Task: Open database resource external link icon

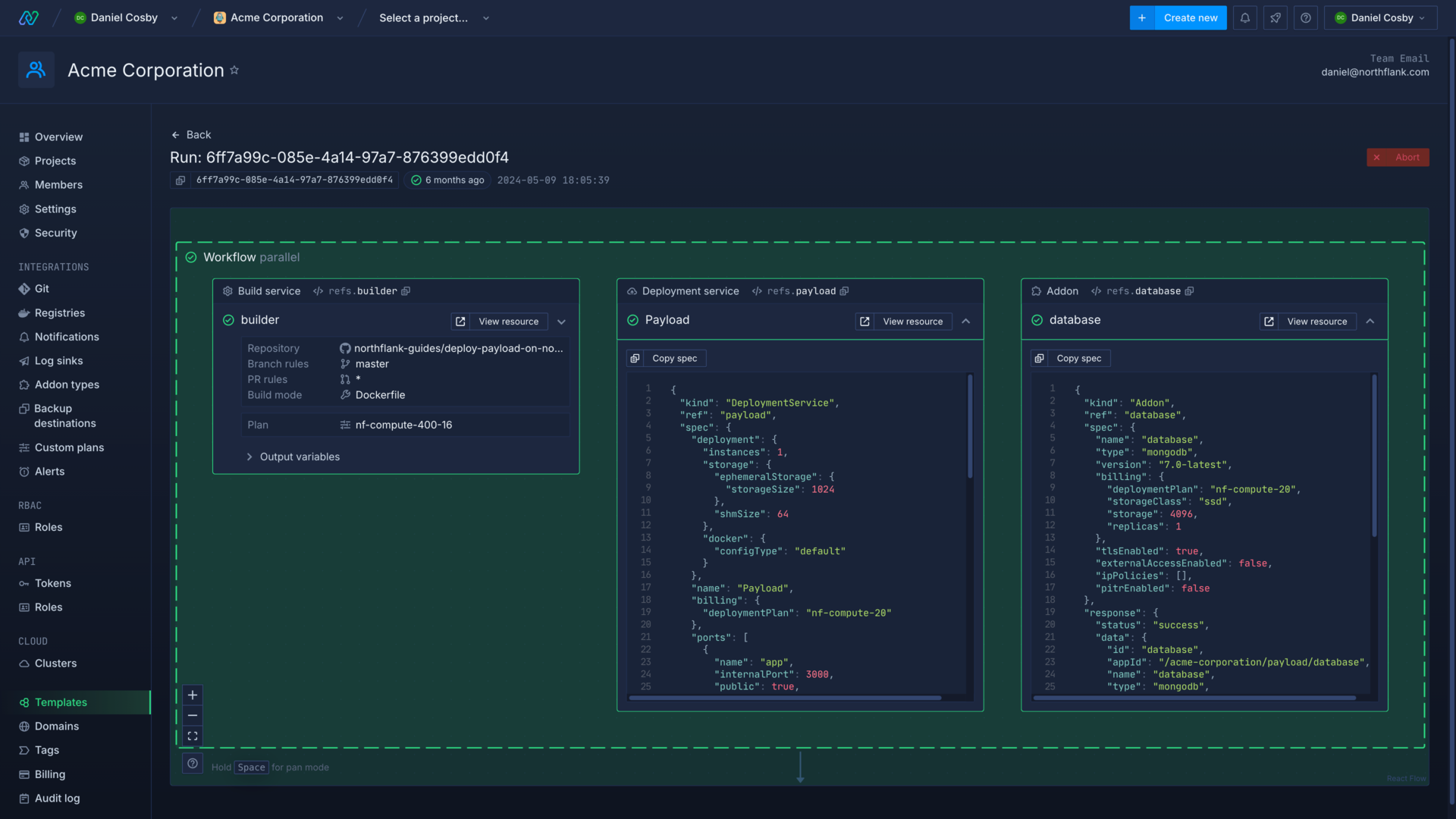Action: tap(1269, 322)
